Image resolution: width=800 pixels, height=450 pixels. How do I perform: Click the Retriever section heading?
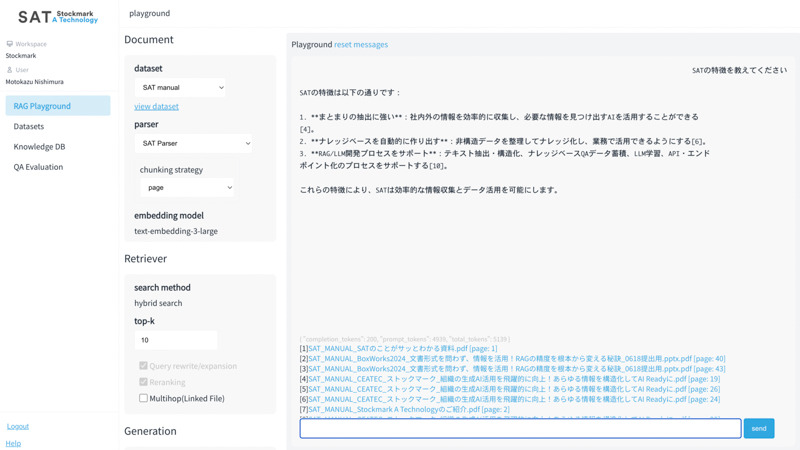(145, 259)
